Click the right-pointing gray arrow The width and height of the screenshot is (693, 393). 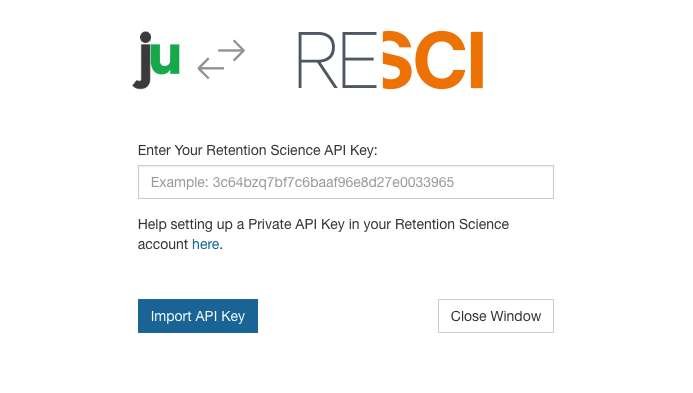(x=231, y=50)
